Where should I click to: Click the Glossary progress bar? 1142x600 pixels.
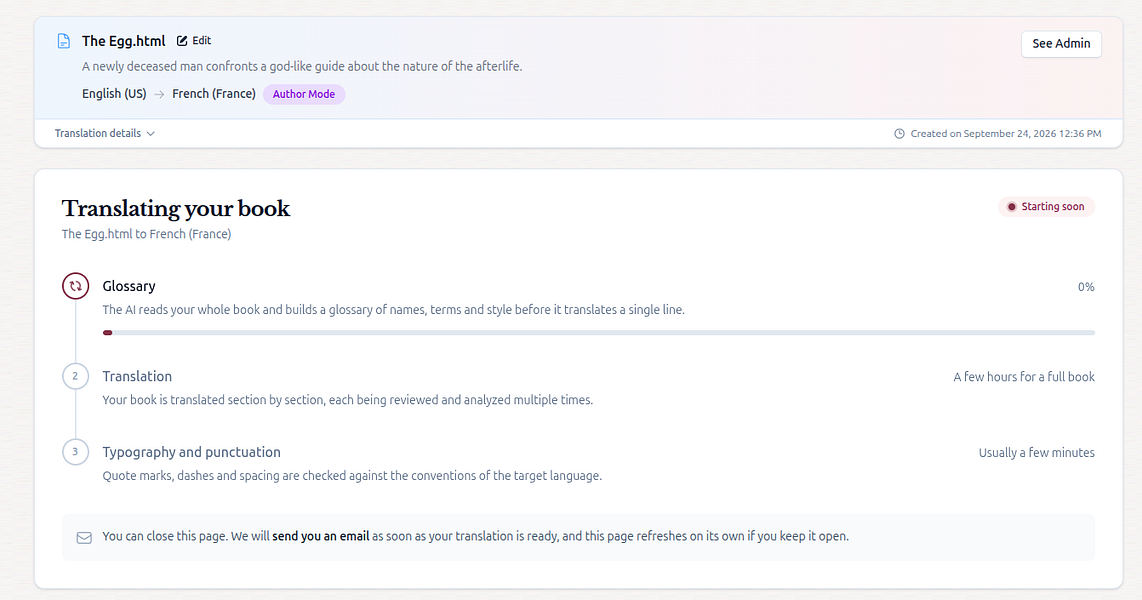coord(599,333)
